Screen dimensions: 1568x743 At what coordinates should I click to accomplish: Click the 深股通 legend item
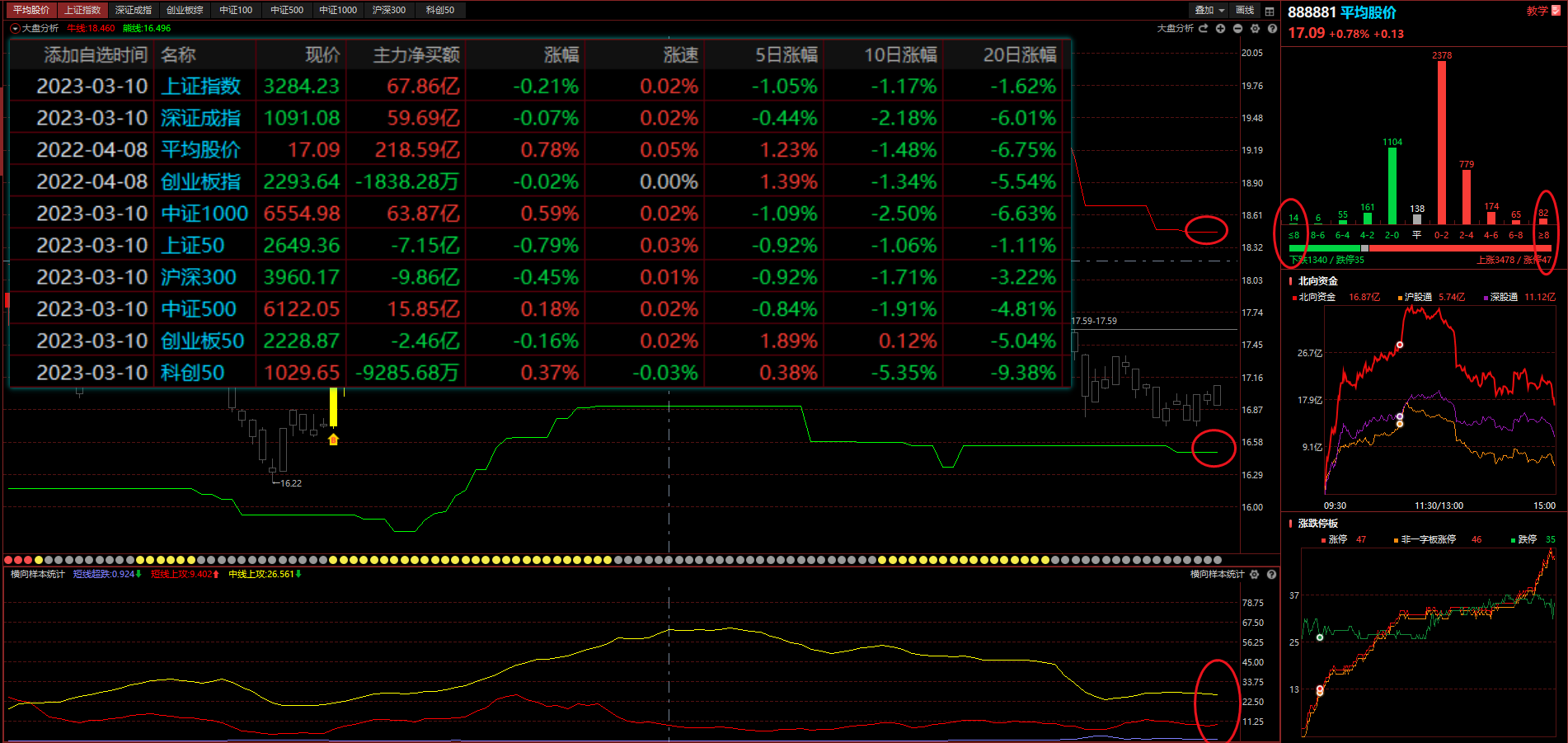click(x=1500, y=297)
